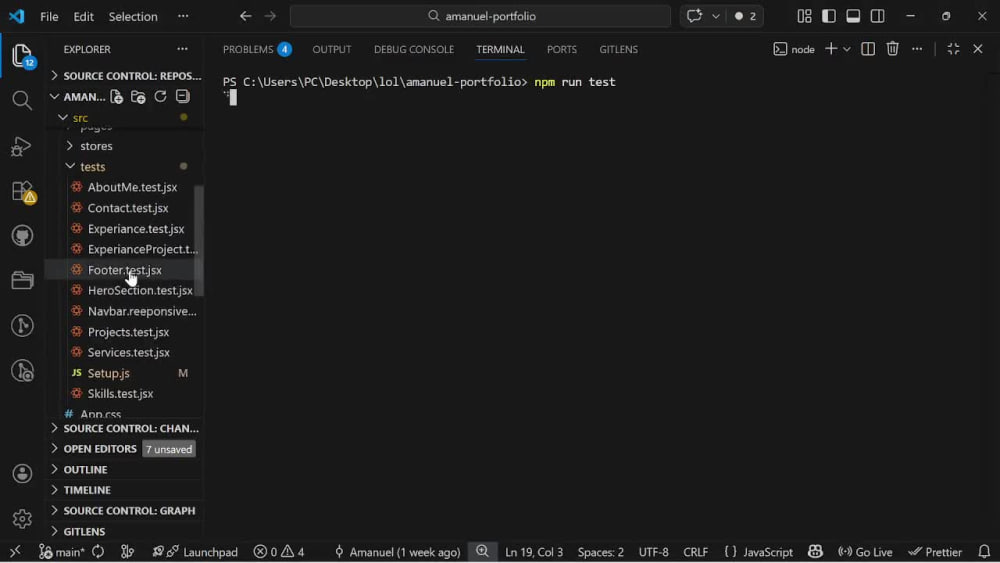Open notifications with the bell icon in the status bar
Image resolution: width=1000 pixels, height=563 pixels.
984,552
